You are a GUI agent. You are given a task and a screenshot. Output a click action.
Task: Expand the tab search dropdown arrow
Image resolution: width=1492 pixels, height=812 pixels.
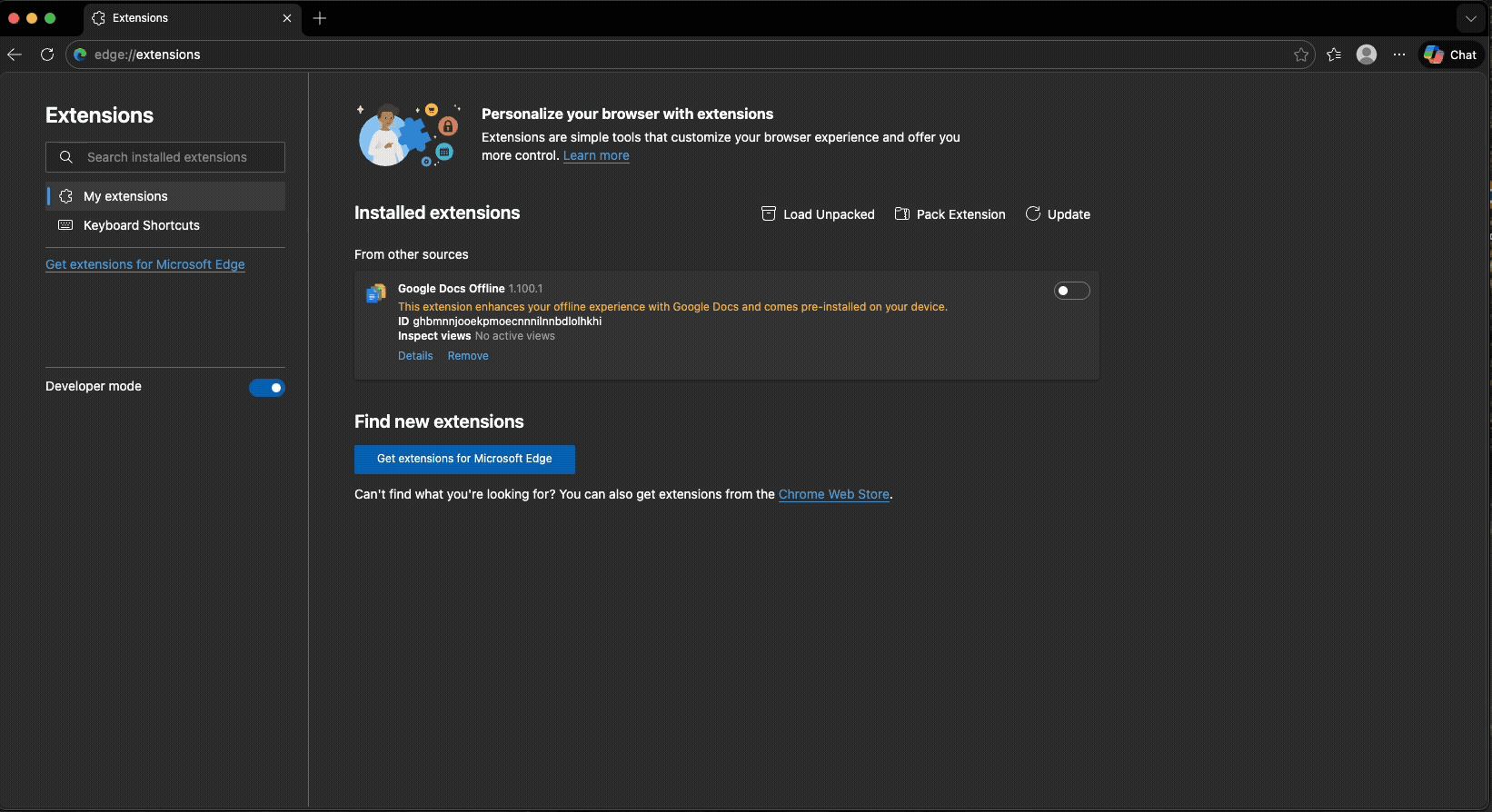tap(1470, 18)
